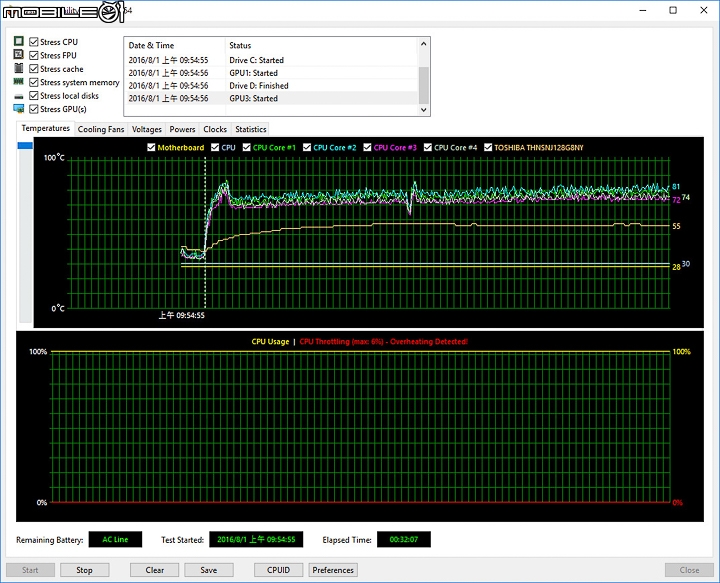
Task: Toggle the CPU graph checkbox
Action: [x=215, y=147]
